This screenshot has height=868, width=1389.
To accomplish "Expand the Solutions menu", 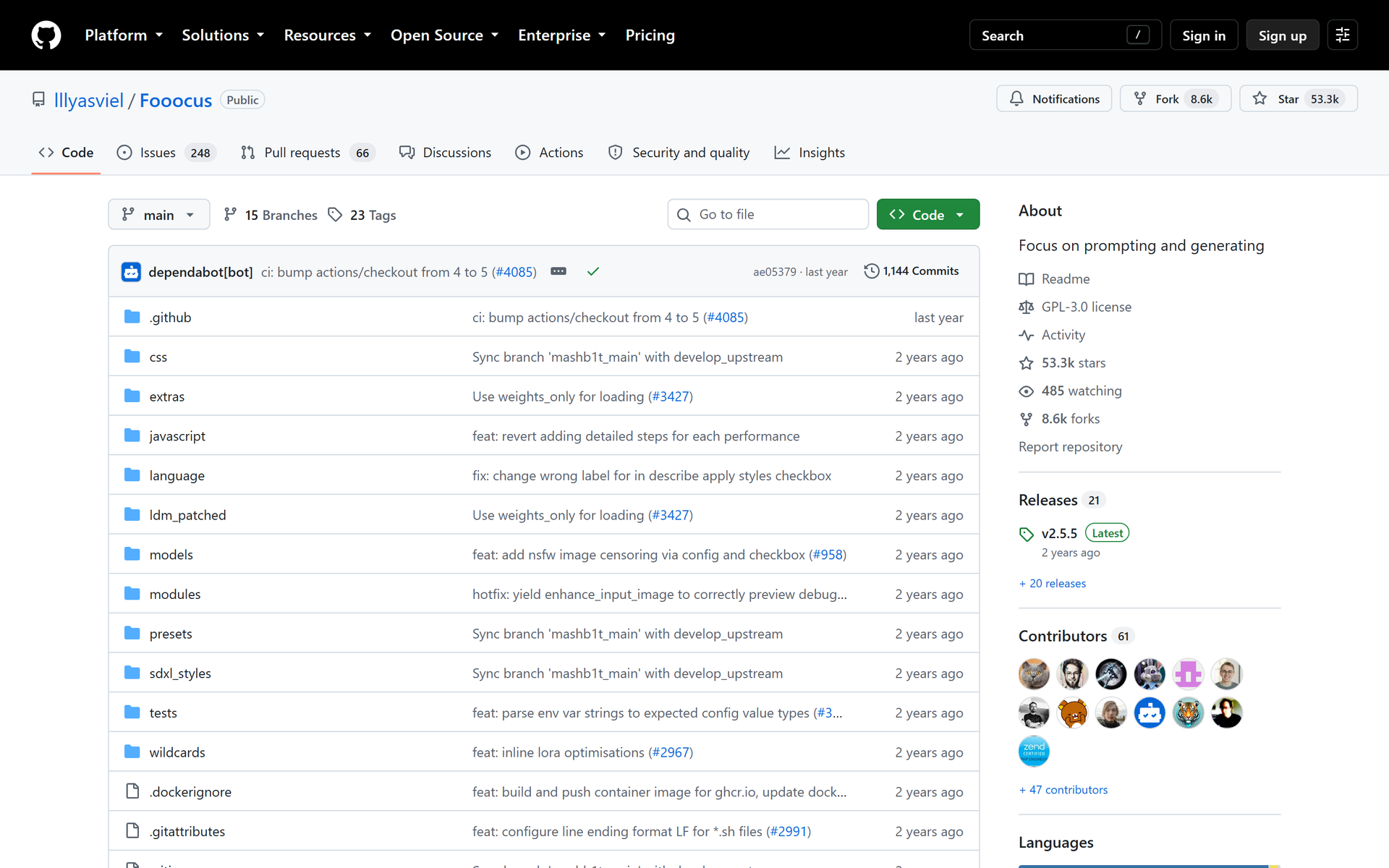I will [223, 35].
